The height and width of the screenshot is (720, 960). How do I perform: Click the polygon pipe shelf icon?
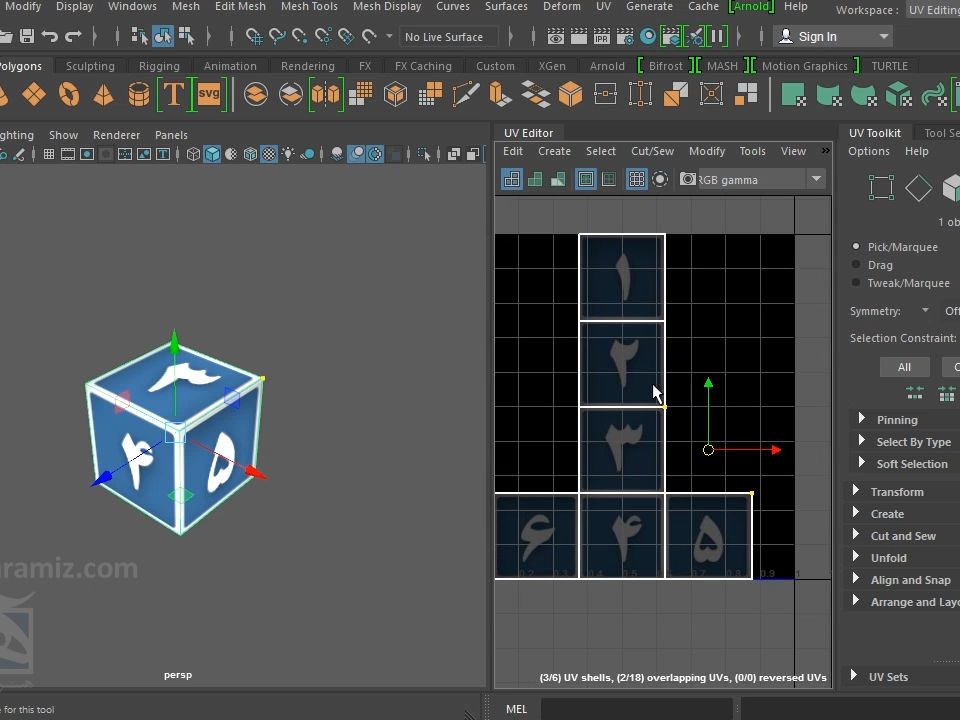click(x=139, y=94)
